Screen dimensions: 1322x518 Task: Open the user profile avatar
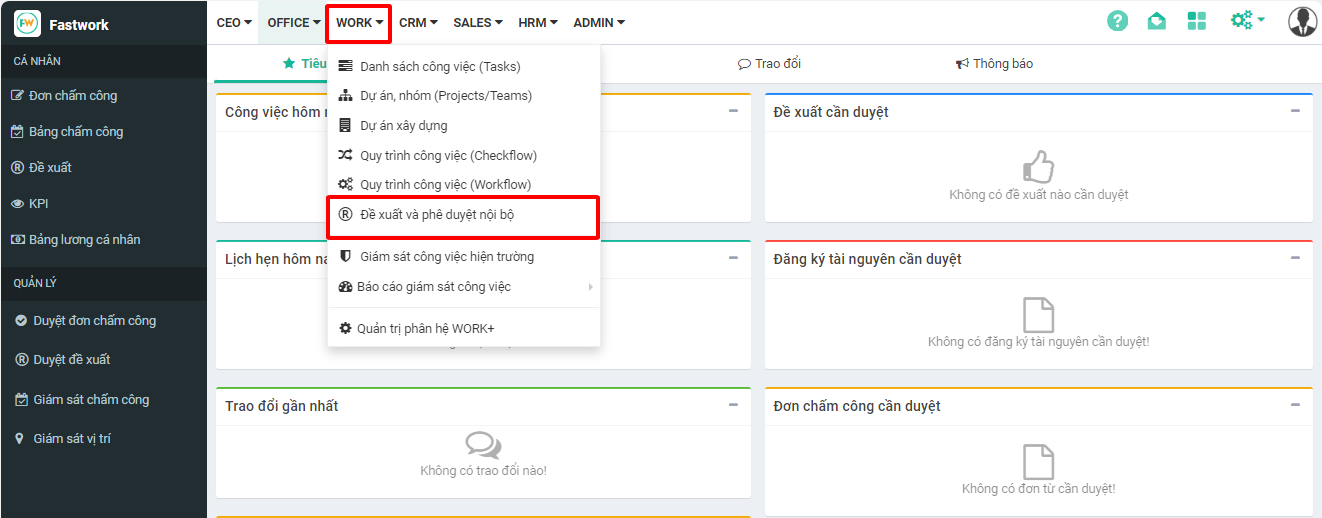[x=1302, y=21]
